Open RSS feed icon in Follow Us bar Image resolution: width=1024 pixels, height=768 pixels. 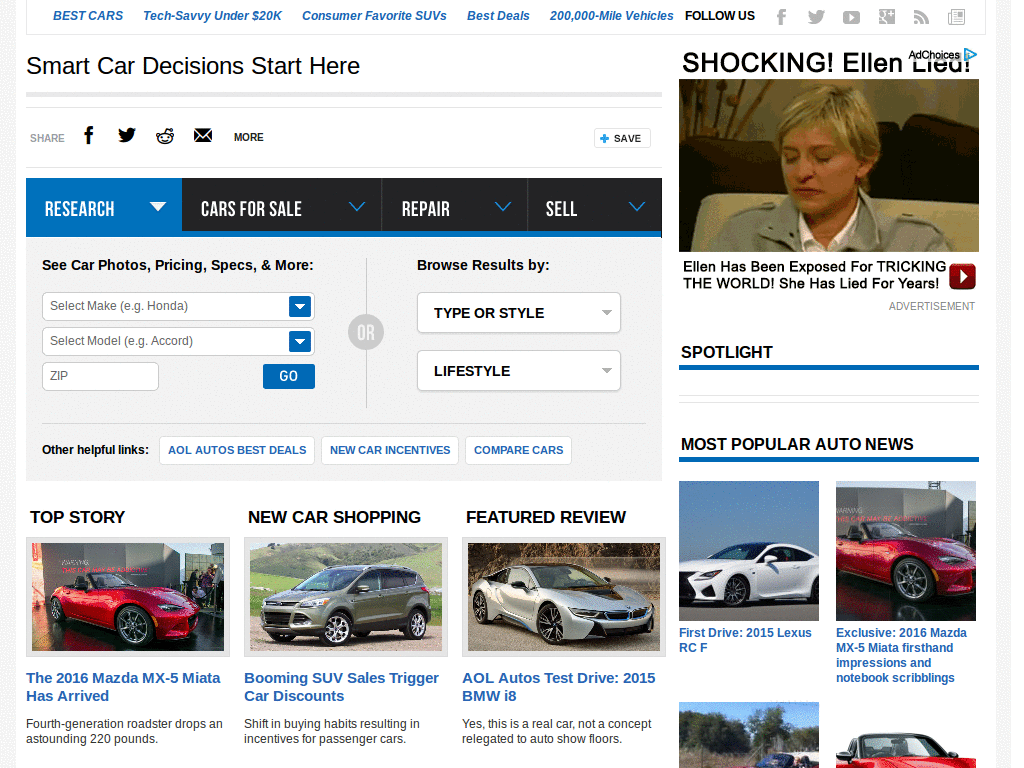tap(921, 18)
